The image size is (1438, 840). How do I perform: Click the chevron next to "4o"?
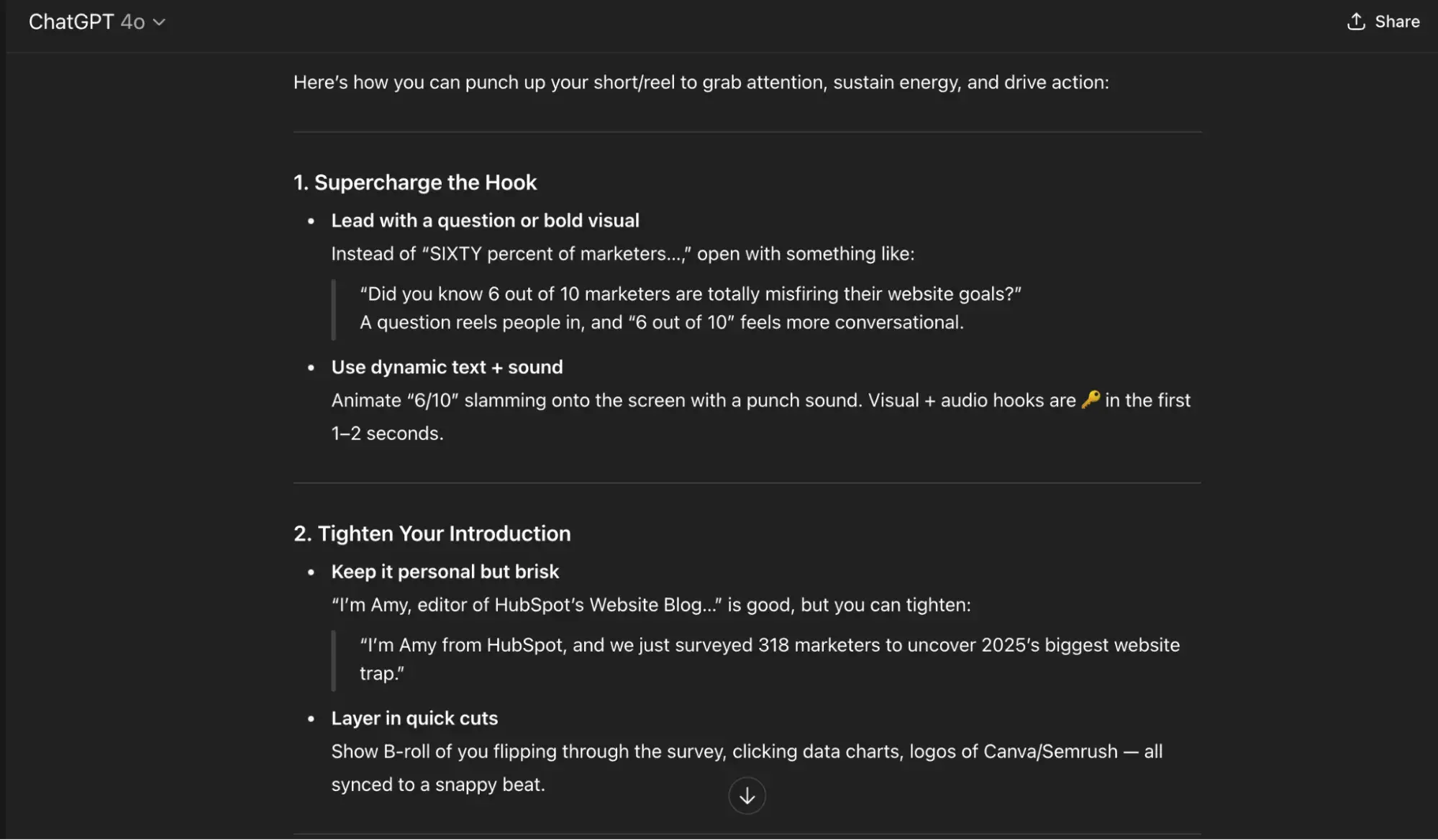pyautogui.click(x=160, y=22)
